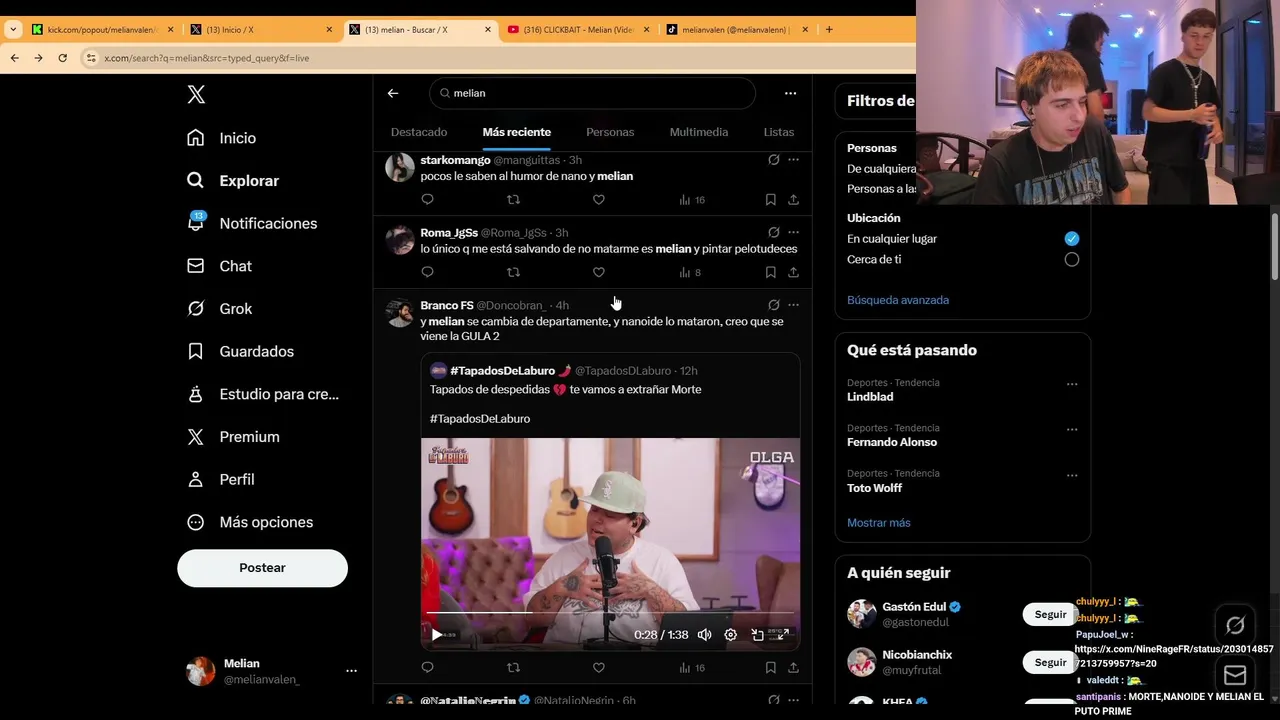Viewport: 1280px width, 720px height.
Task: Open the floating Grok button
Action: point(1235,626)
